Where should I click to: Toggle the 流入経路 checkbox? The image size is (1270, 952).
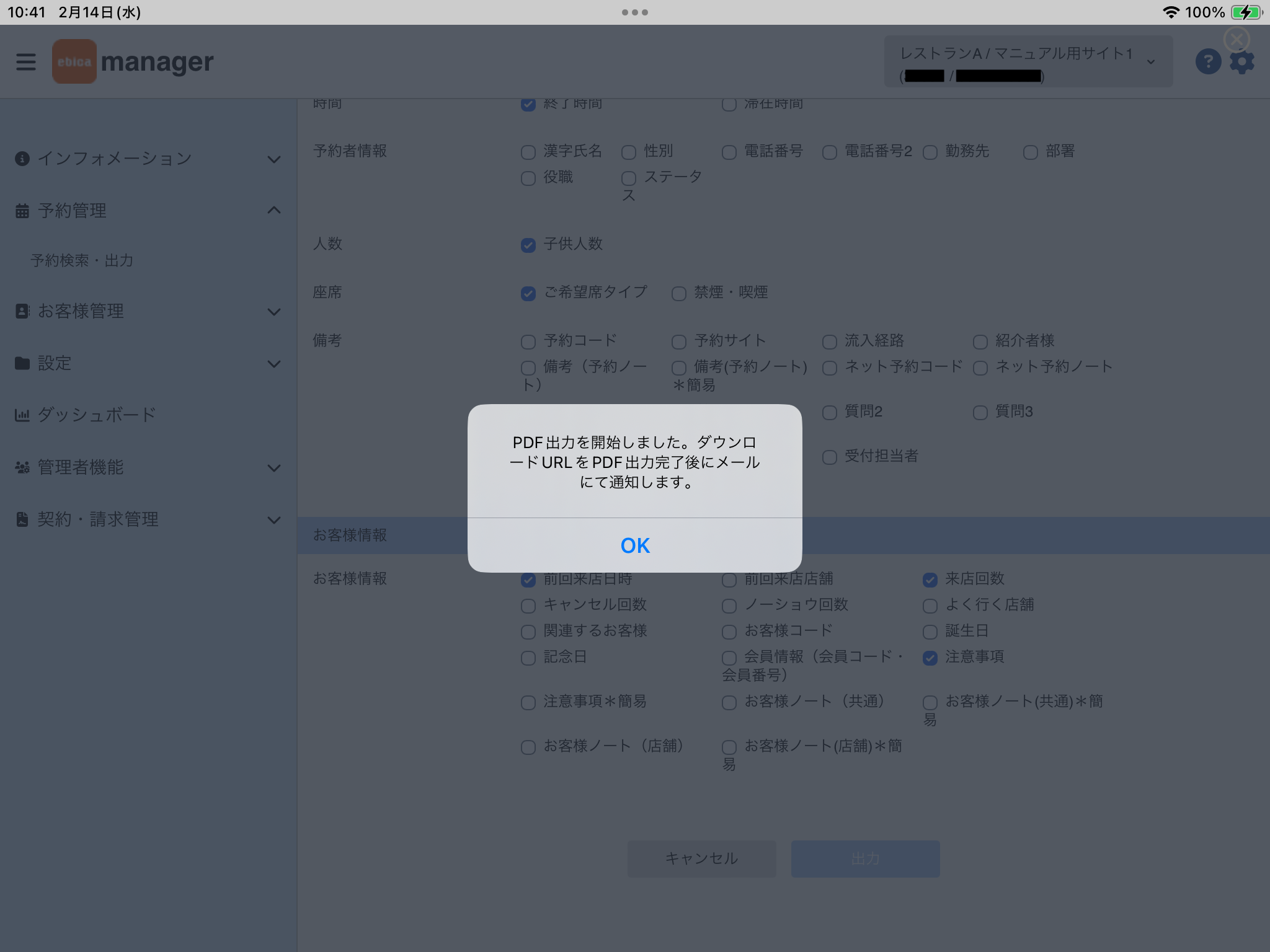click(x=830, y=342)
